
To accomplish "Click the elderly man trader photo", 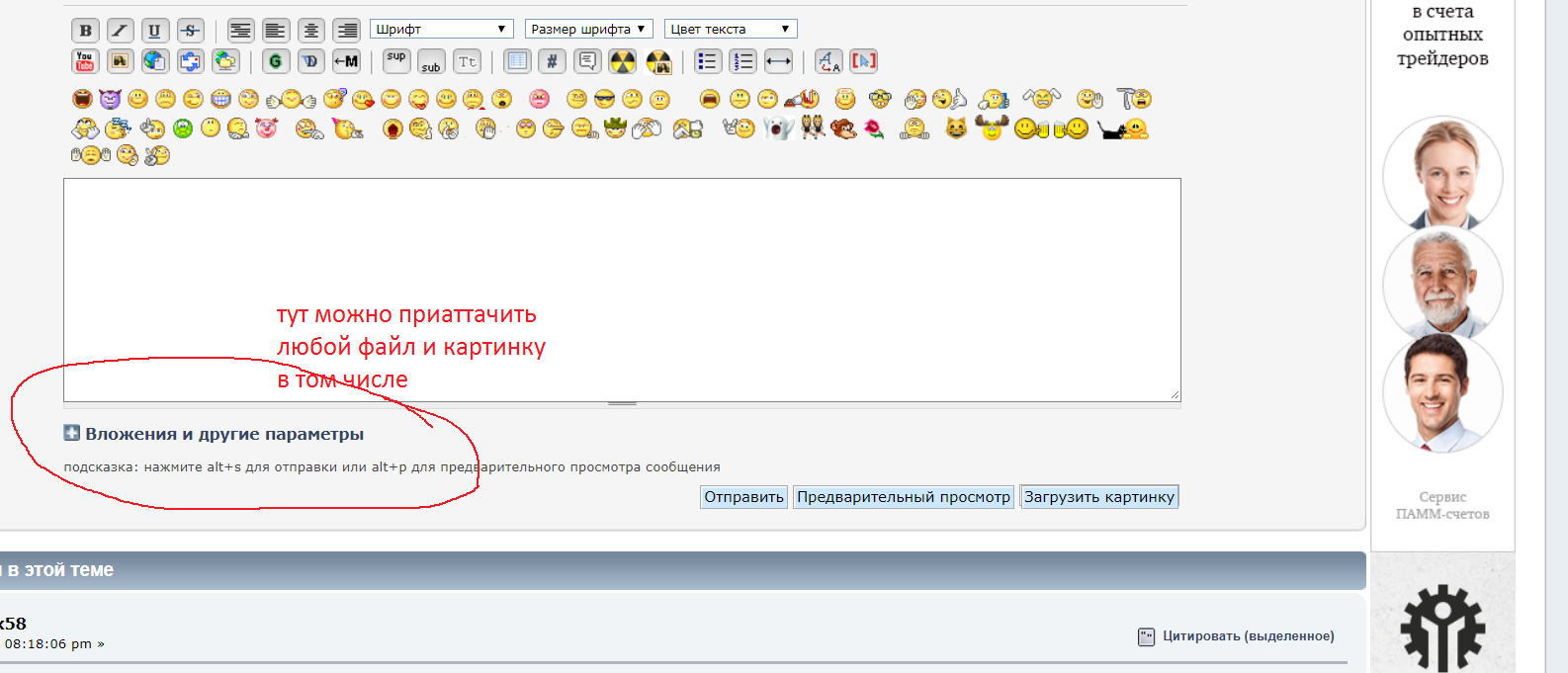I will [1442, 285].
